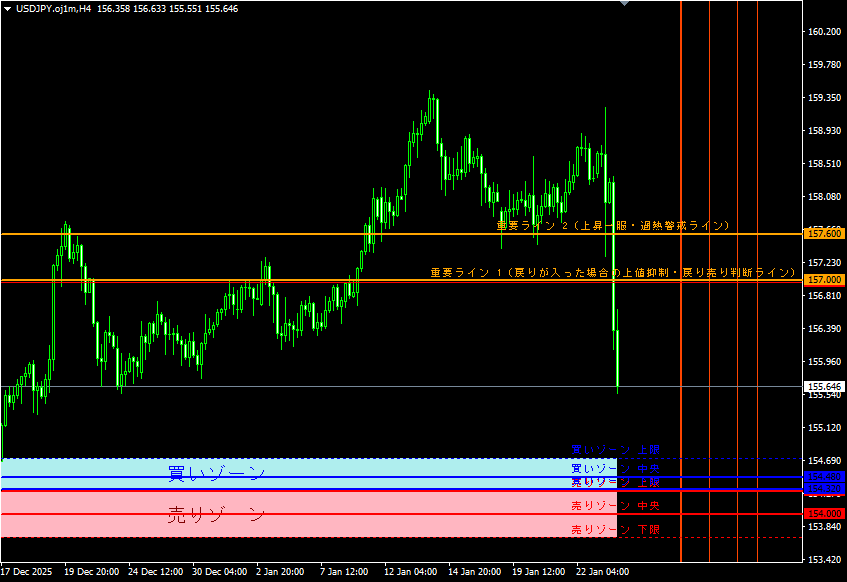The image size is (847, 582).
Task: Click the 買いゾーン 中央 text label
Action: (x=615, y=468)
